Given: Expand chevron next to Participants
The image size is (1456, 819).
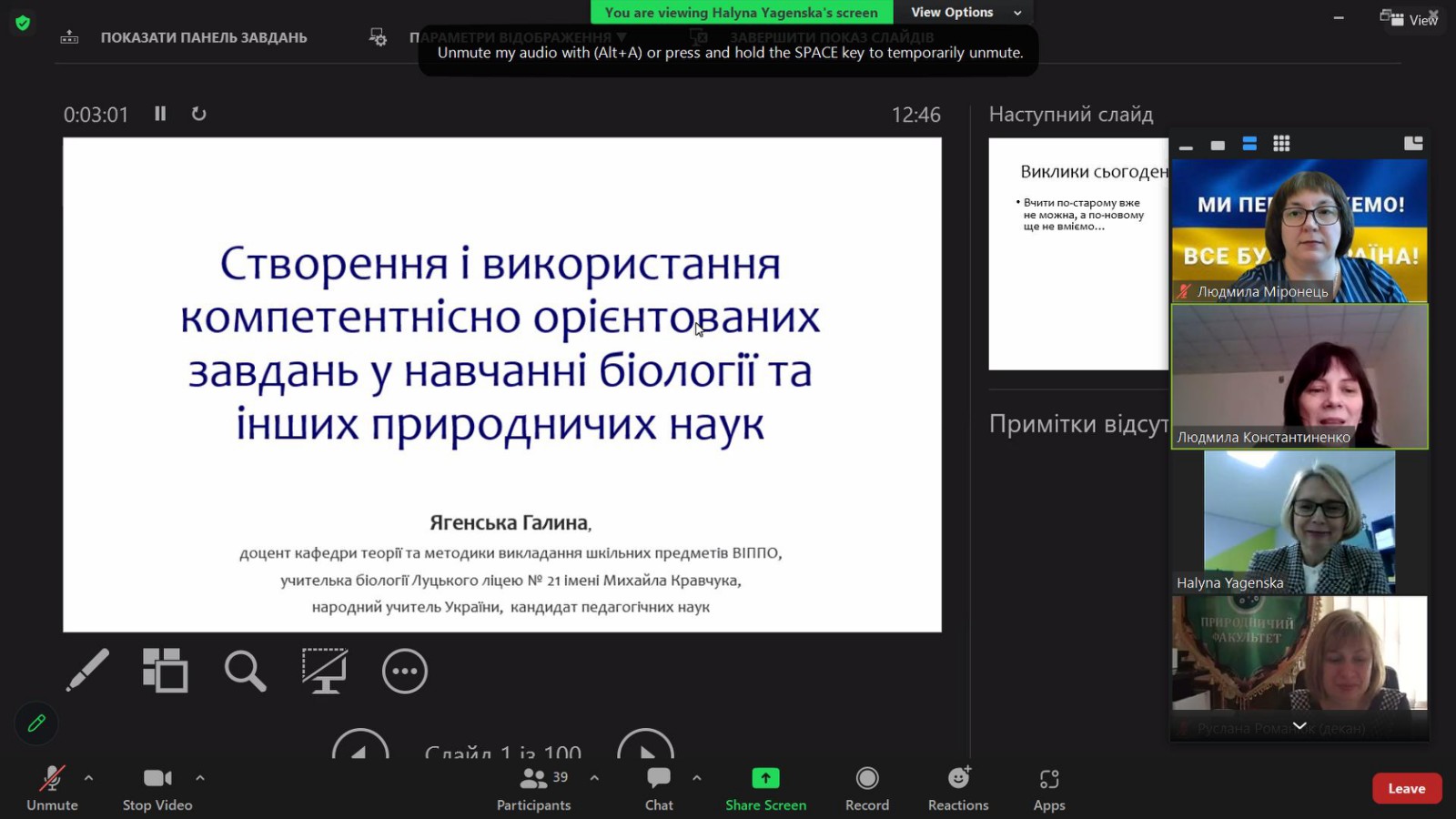Looking at the screenshot, I should pos(594,778).
